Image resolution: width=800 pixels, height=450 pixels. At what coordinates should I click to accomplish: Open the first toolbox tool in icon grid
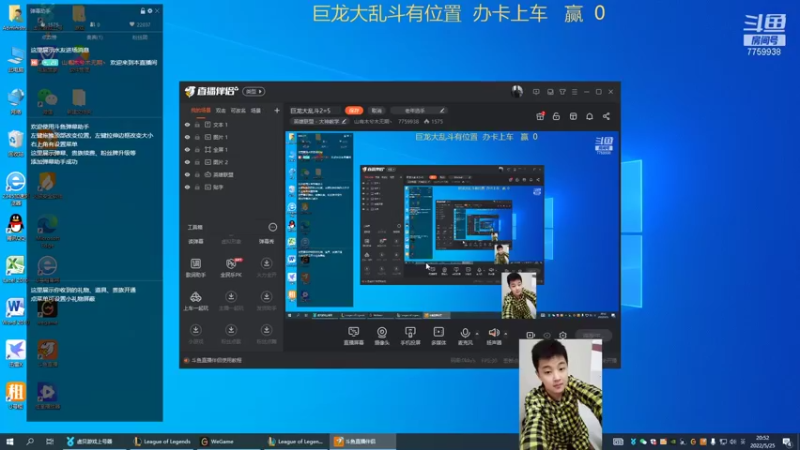(195, 267)
